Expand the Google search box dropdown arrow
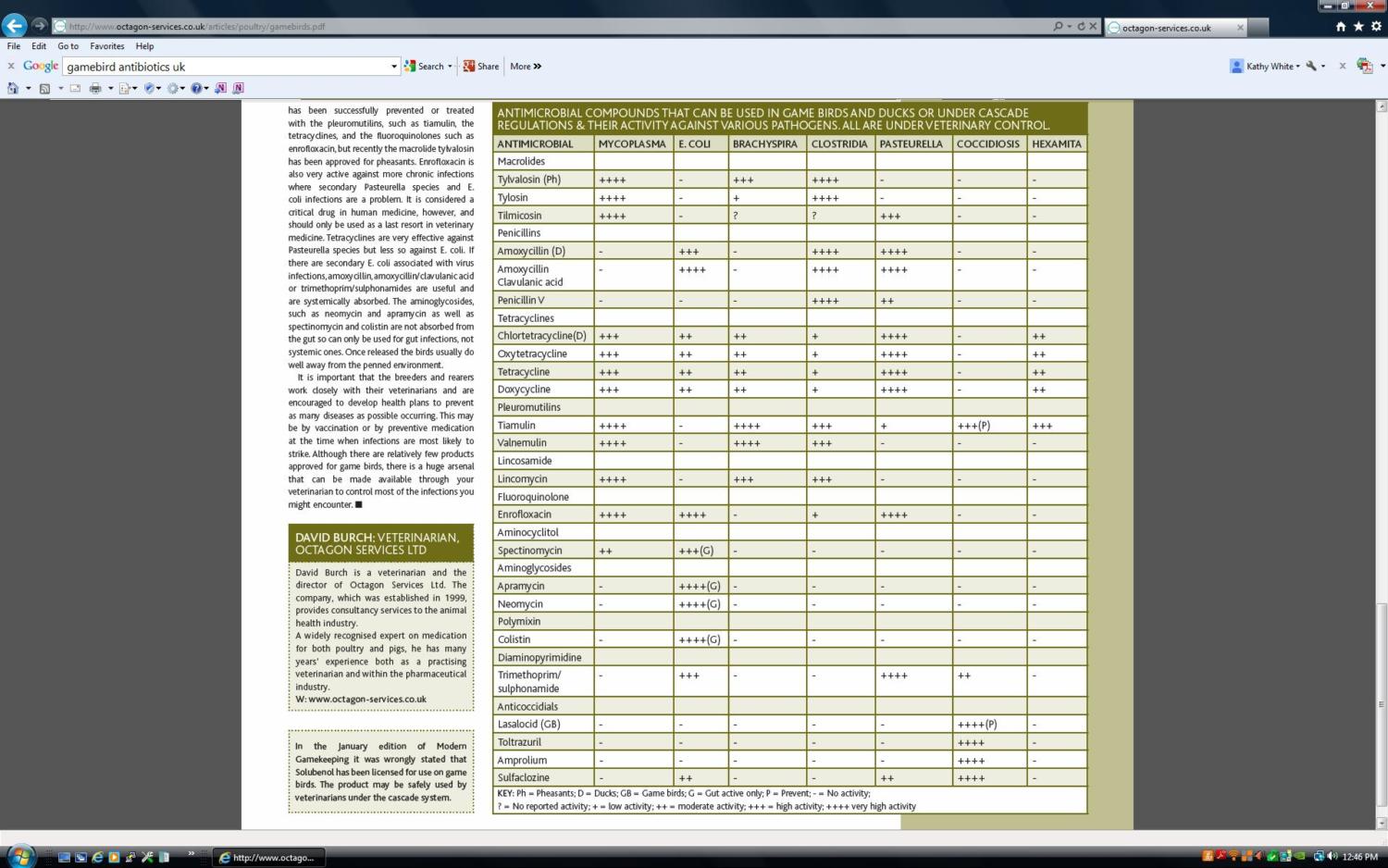This screenshot has height=868, width=1388. point(393,67)
